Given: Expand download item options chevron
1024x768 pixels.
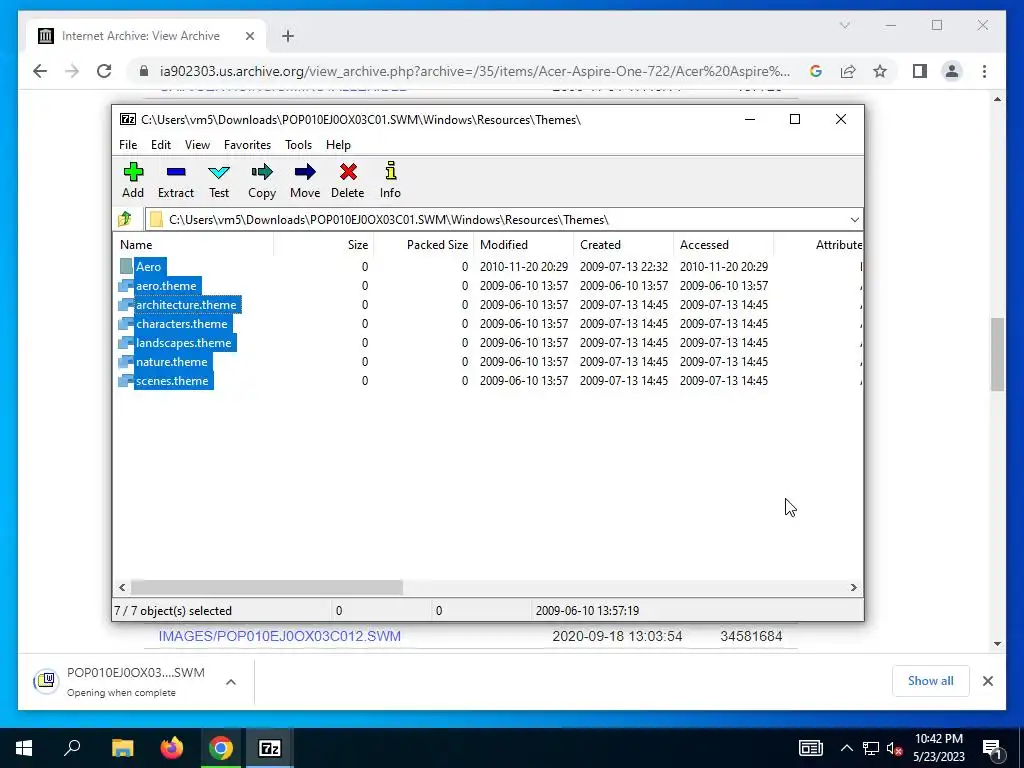Looking at the screenshot, I should 231,682.
